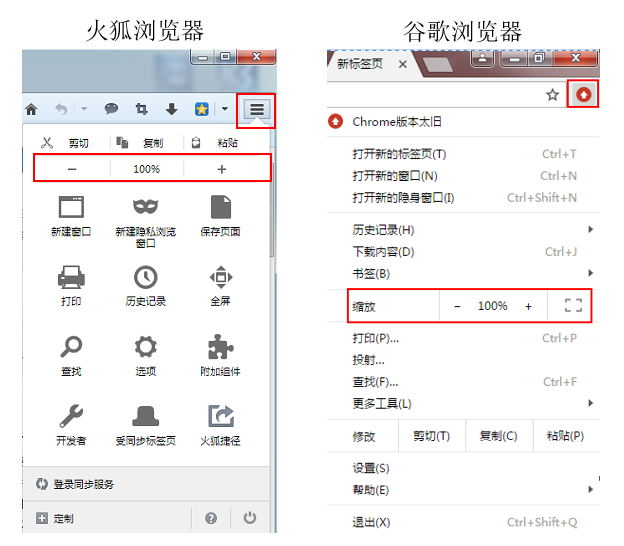Image resolution: width=624 pixels, height=546 pixels.
Task: Click Firefox bookmark star icon
Action: click(x=201, y=109)
